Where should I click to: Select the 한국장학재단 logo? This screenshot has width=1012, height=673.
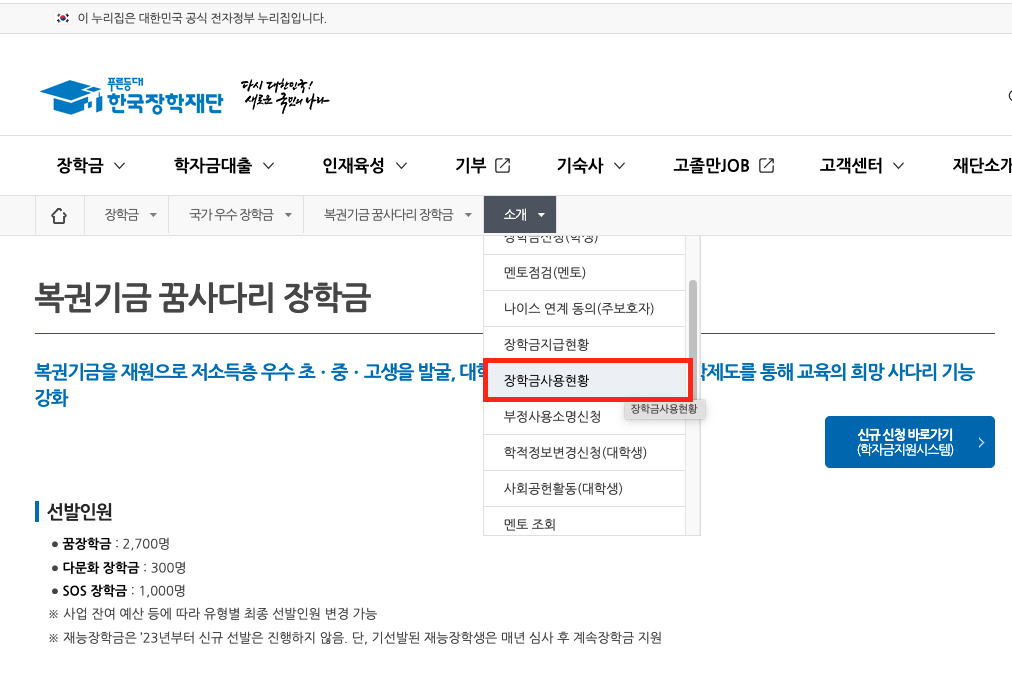click(x=135, y=95)
